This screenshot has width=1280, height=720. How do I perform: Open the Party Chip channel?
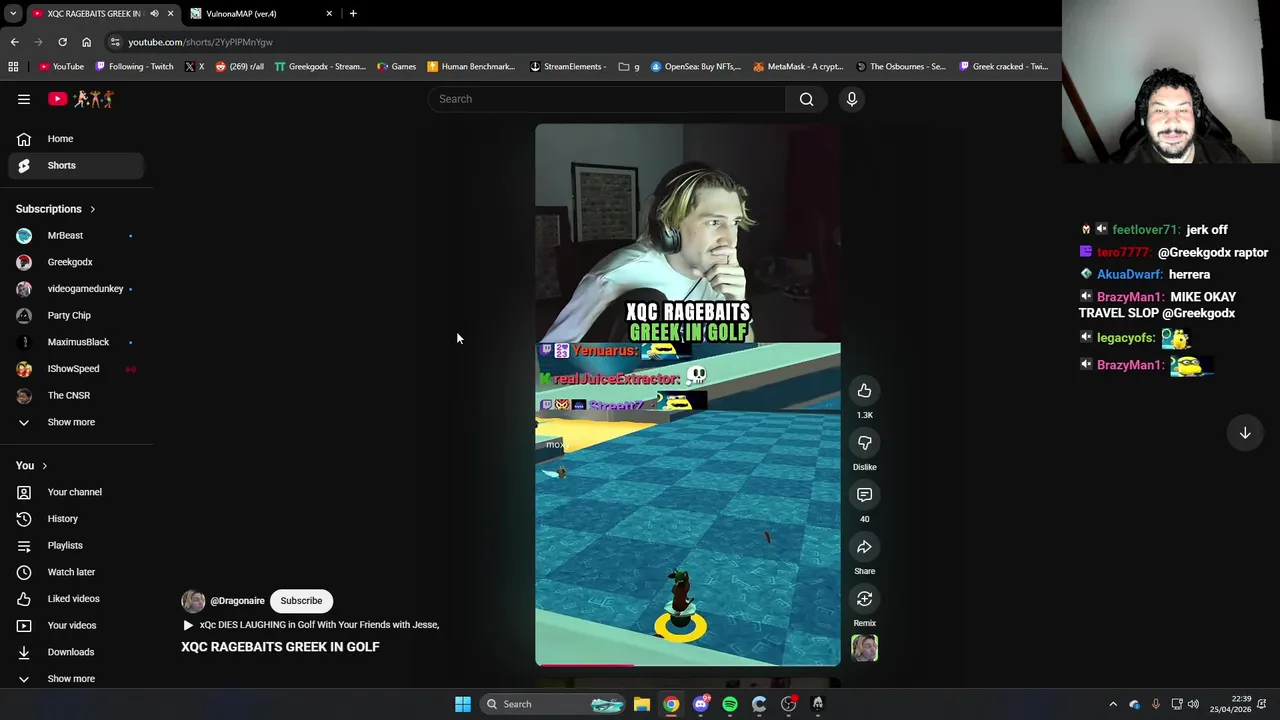click(76, 315)
